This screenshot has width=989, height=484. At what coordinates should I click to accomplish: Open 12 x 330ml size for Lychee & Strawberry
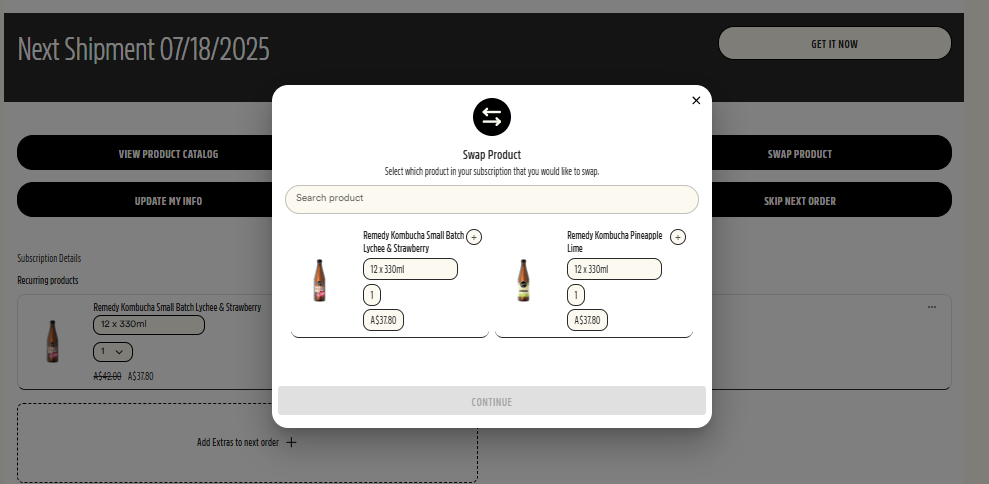click(x=410, y=269)
